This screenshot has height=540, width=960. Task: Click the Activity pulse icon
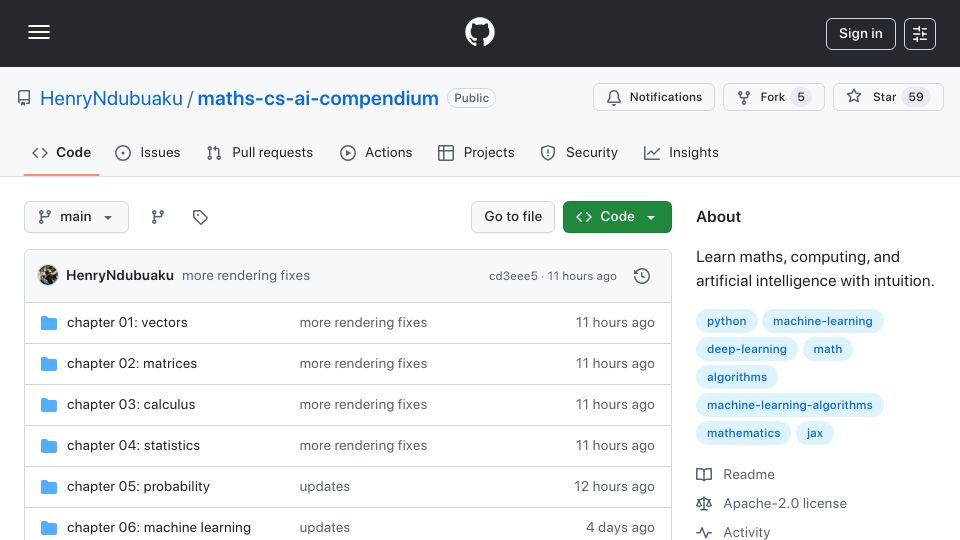pos(704,532)
